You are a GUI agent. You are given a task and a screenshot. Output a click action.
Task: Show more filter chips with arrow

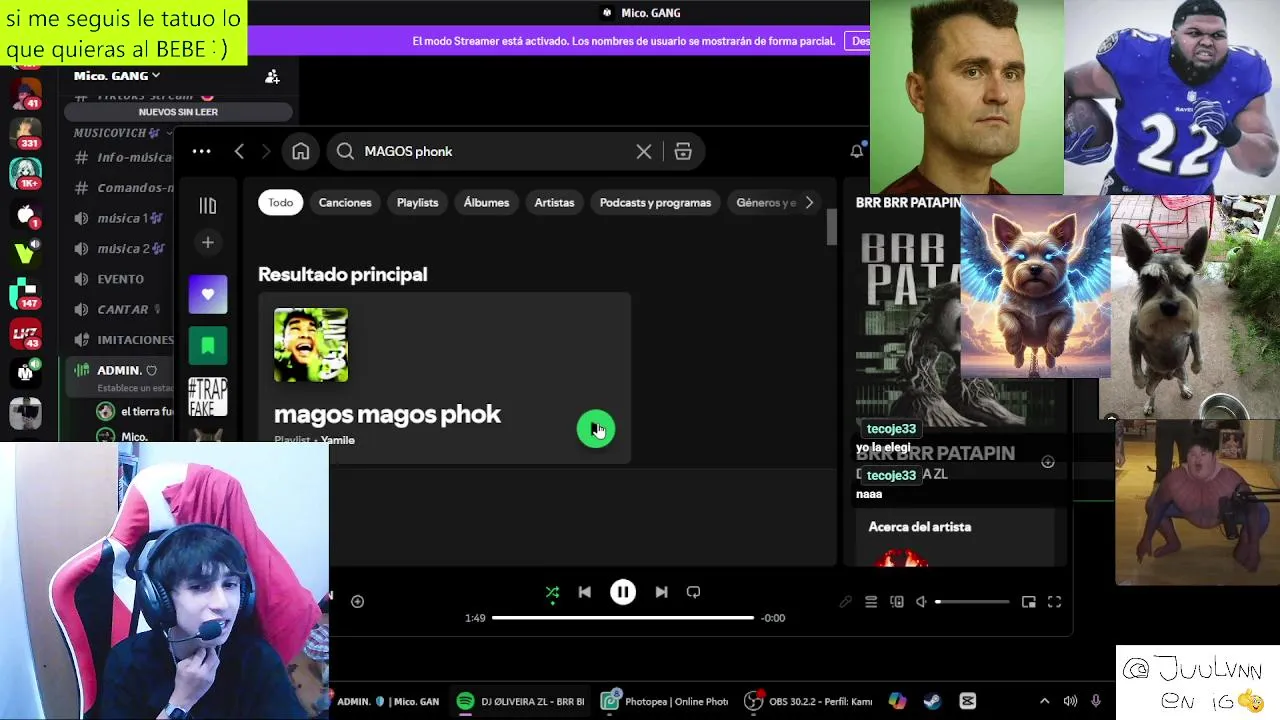809,202
